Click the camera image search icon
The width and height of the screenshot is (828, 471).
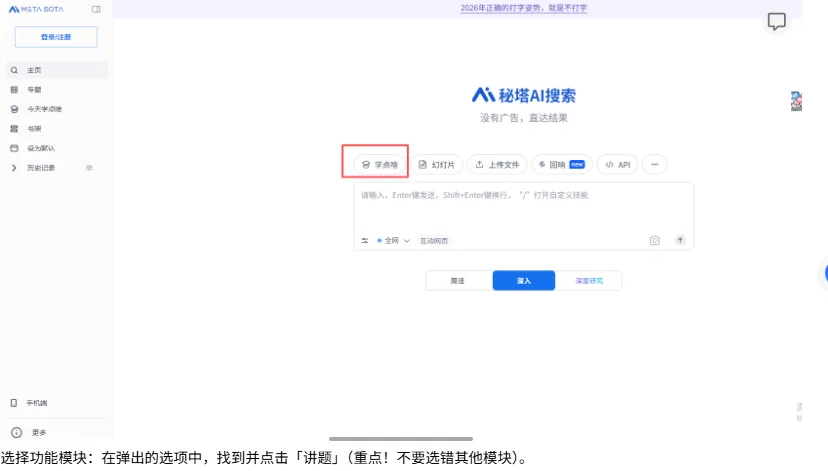654,241
